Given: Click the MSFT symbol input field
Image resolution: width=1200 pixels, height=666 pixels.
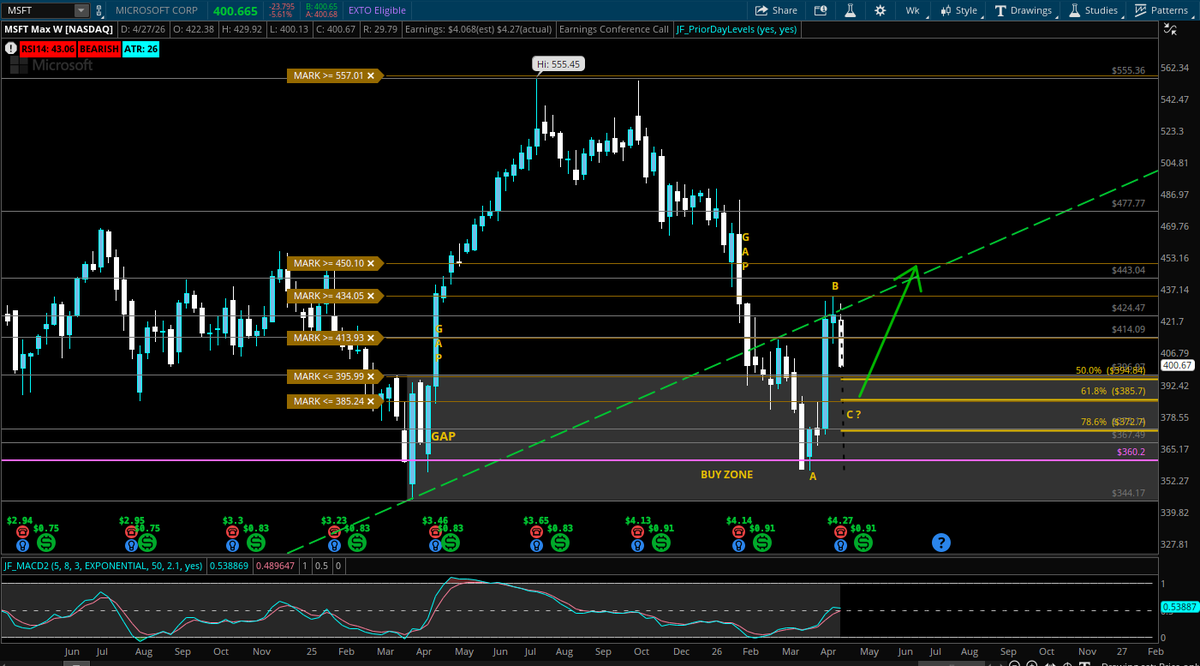Looking at the screenshot, I should point(38,10).
